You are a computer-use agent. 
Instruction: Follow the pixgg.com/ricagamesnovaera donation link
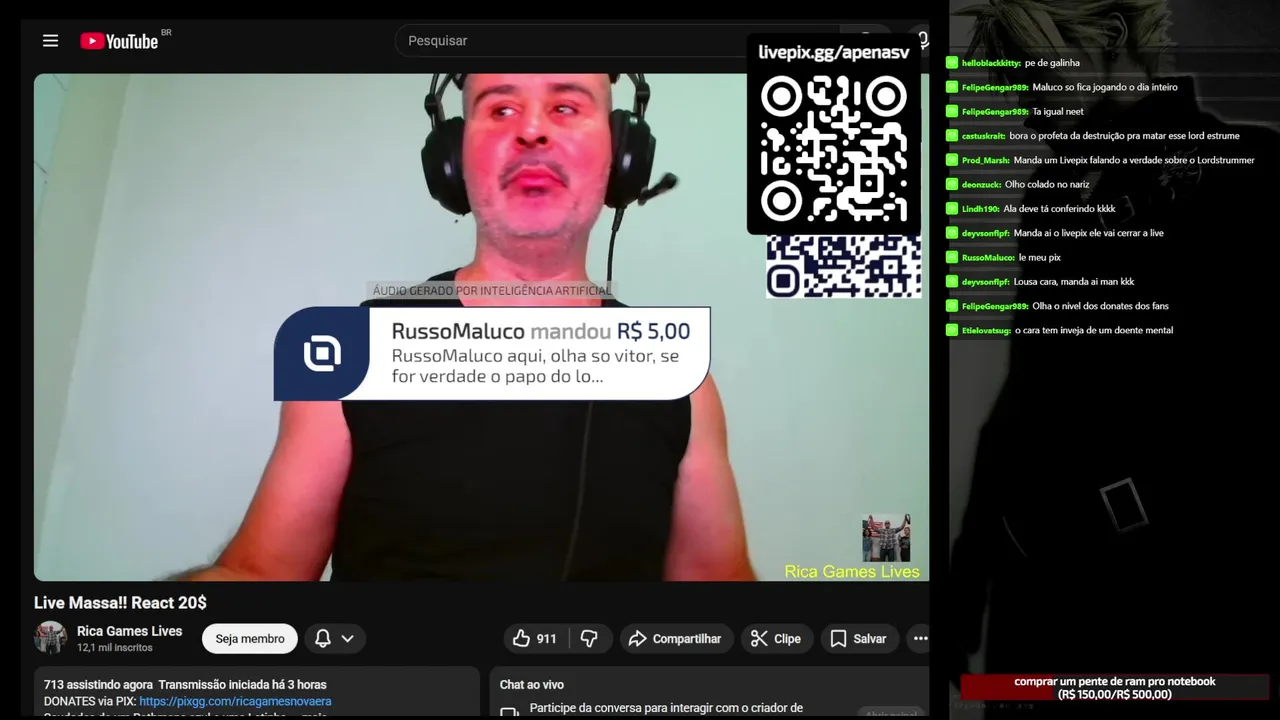tap(235, 701)
